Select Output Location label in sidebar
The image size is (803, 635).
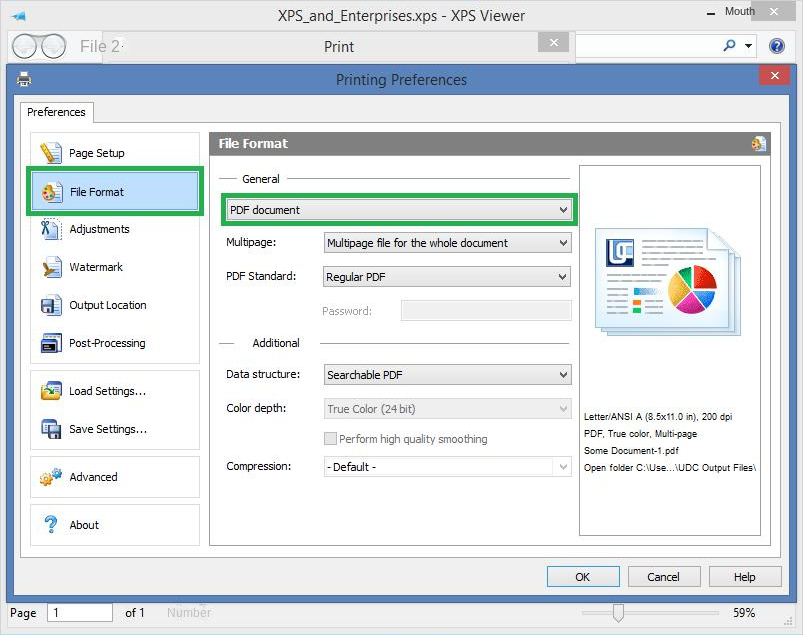coord(108,305)
